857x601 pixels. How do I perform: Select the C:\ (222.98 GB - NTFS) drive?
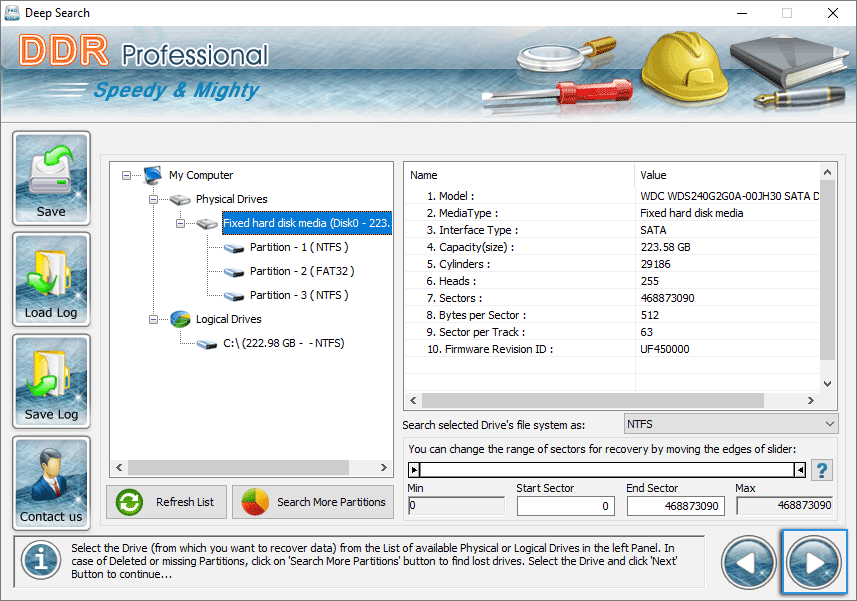284,343
